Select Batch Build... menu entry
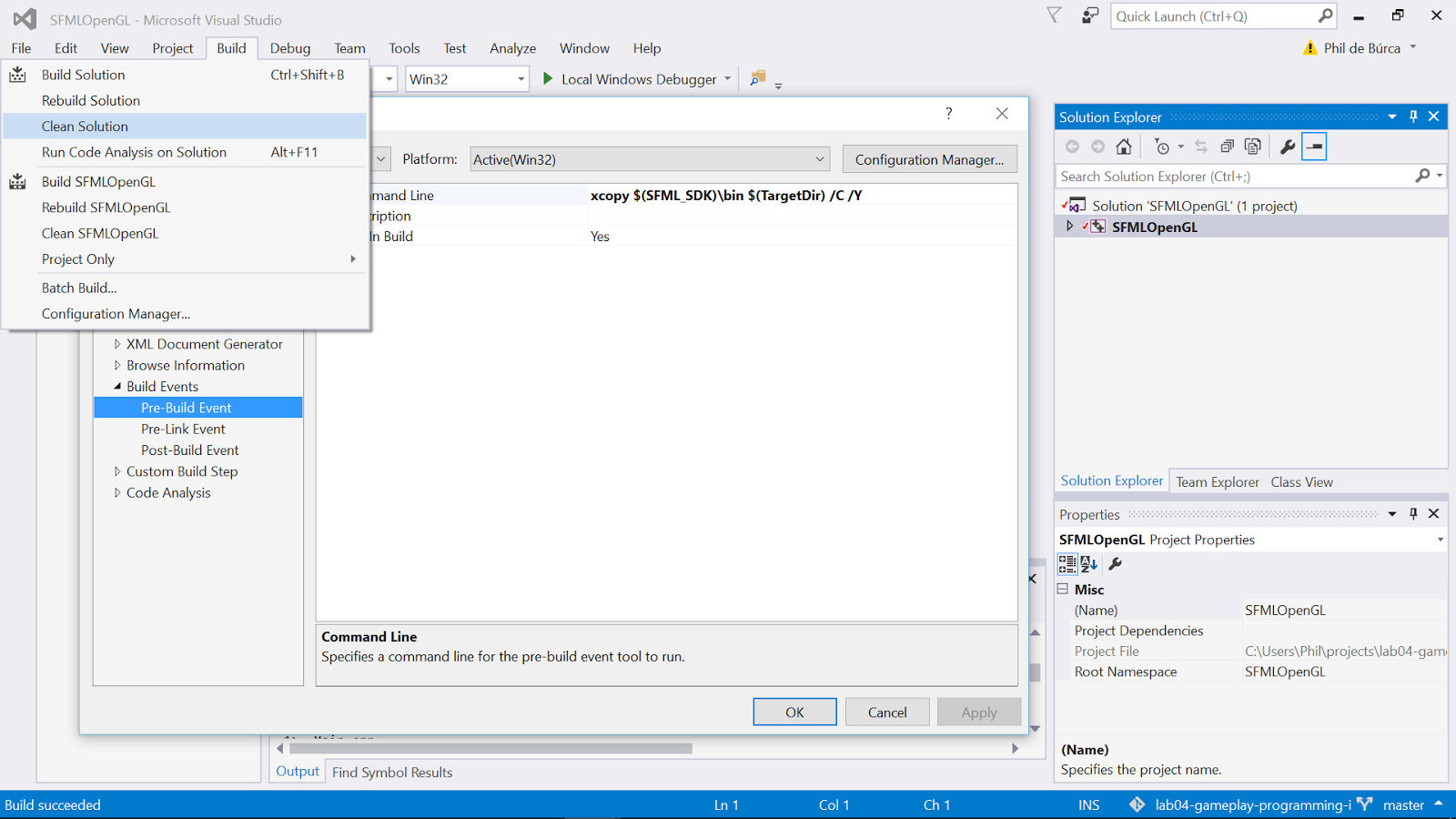This screenshot has width=1456, height=819. [186, 288]
